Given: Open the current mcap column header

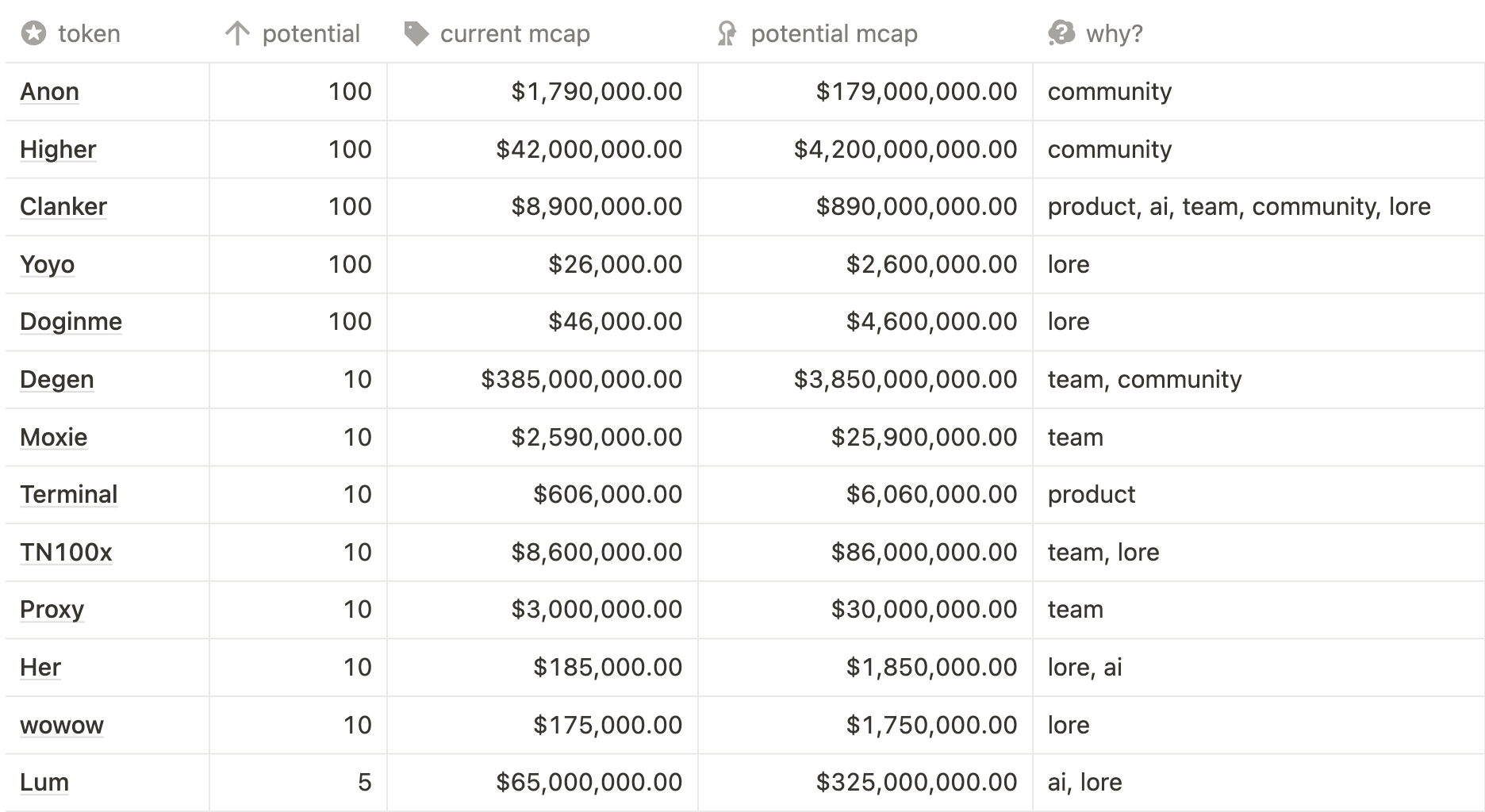Looking at the screenshot, I should (515, 33).
